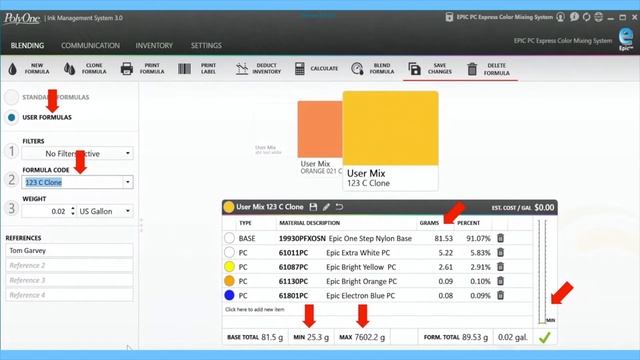Click the green checkmark confirm icon
Screen dimensions: 640x360
(544, 337)
